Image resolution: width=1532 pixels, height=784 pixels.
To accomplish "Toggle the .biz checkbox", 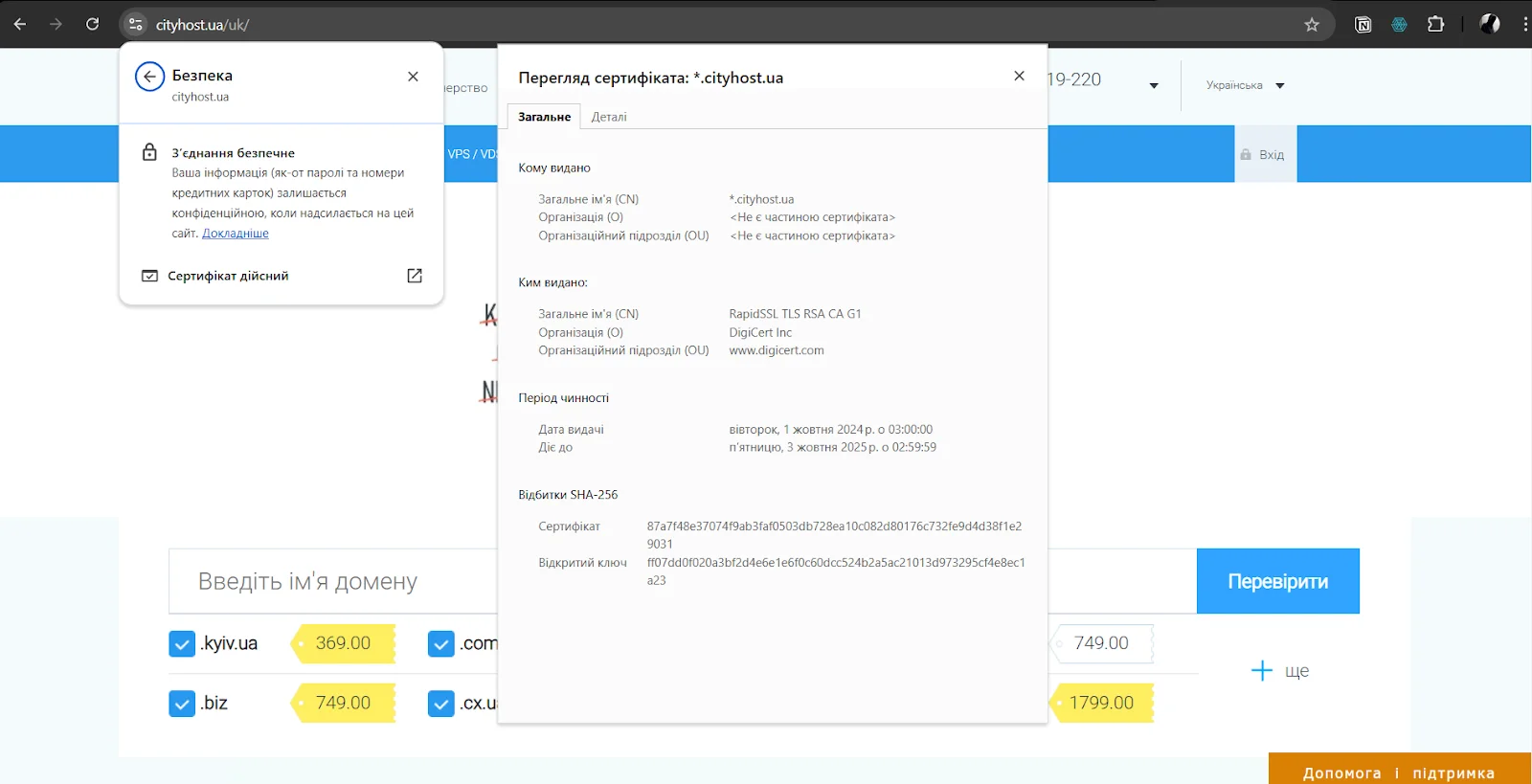I will click(182, 704).
